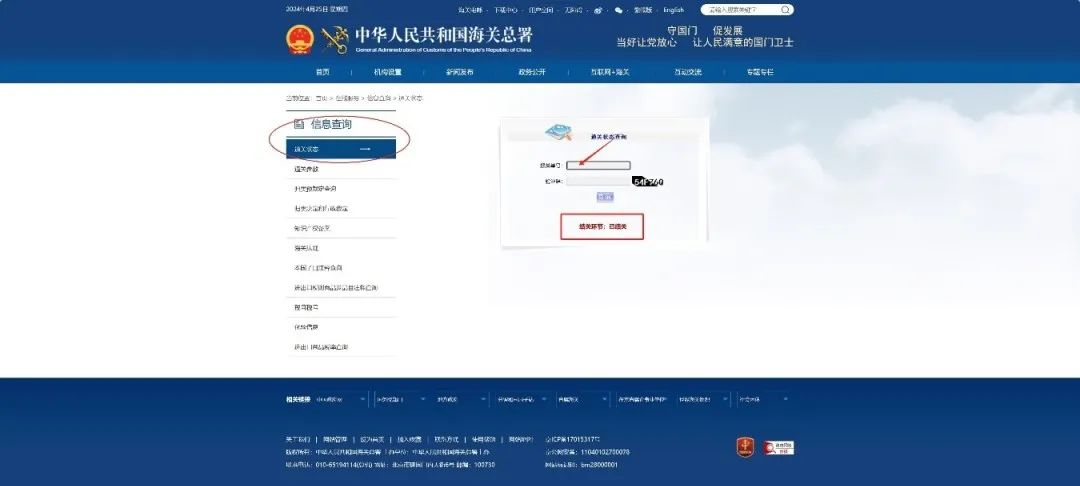Click 信息查询 in the breadcrumb
This screenshot has height=486, width=1080.
(x=378, y=98)
